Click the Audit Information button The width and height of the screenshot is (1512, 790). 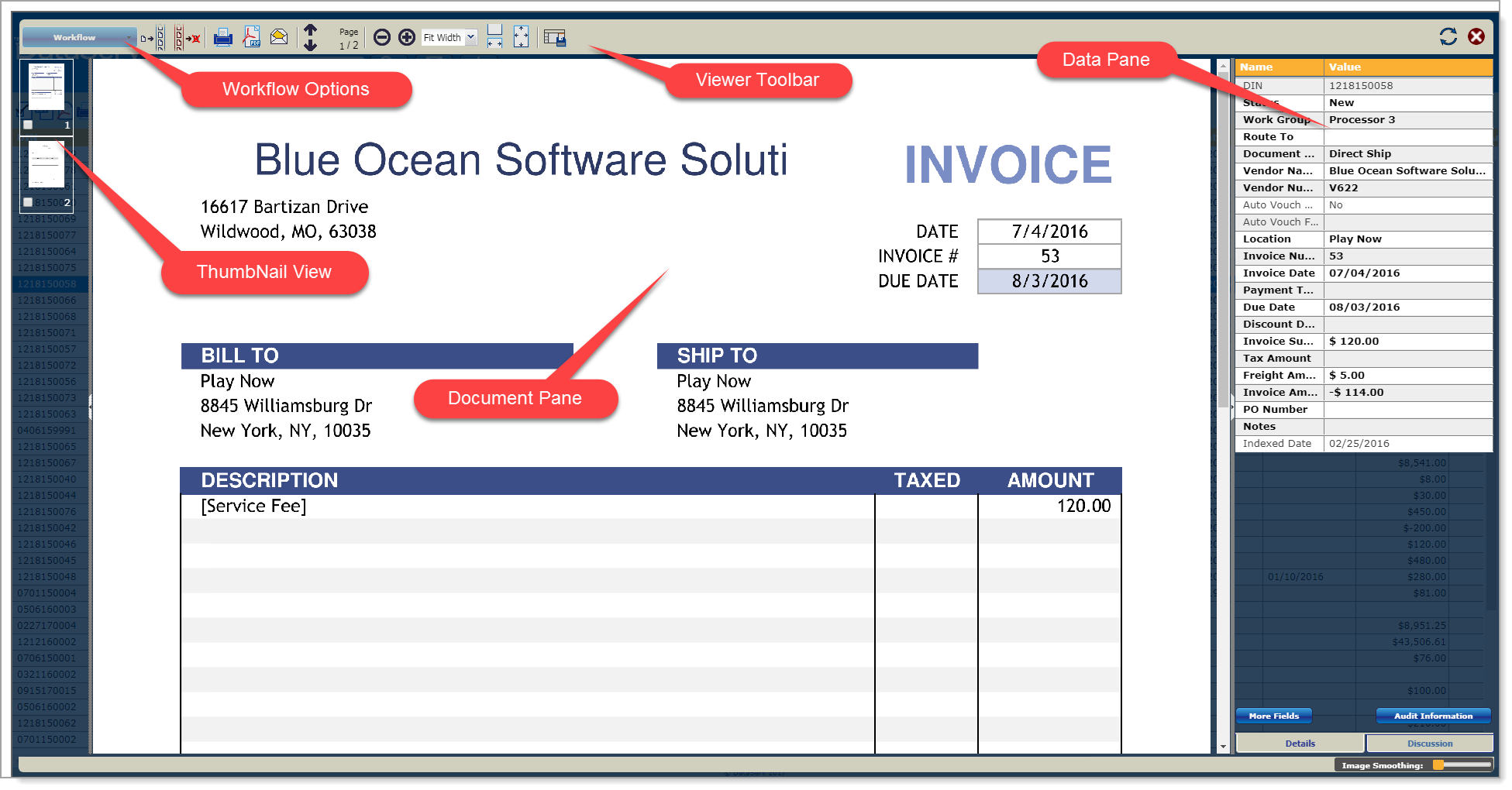pyautogui.click(x=1433, y=716)
